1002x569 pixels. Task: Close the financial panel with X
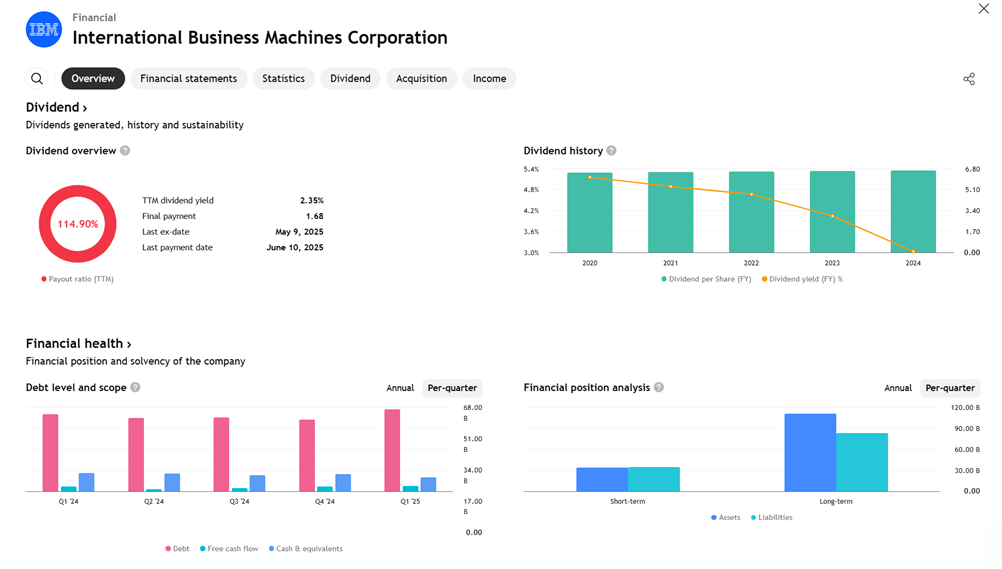point(983,8)
